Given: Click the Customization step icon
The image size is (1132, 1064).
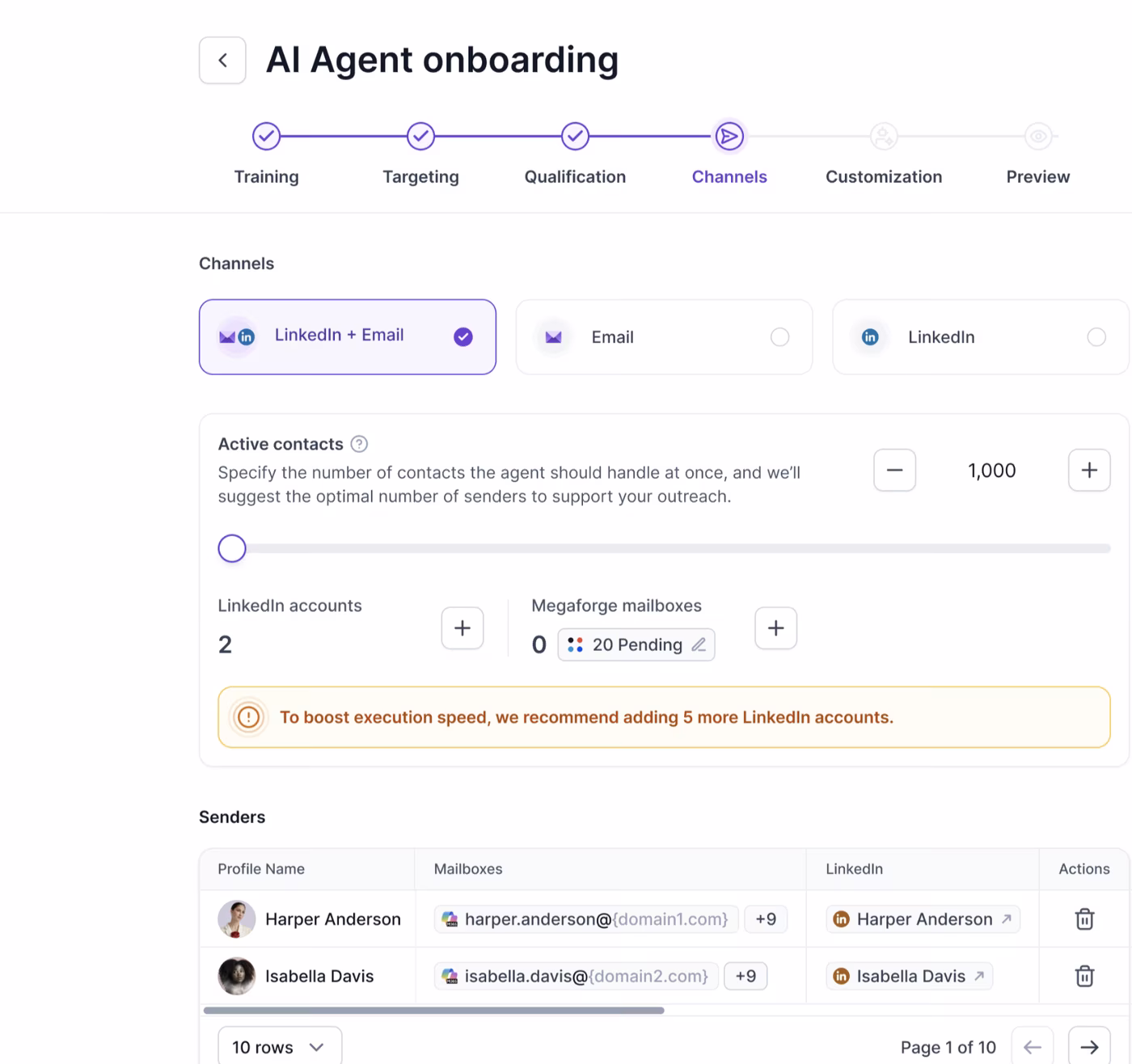Looking at the screenshot, I should [x=884, y=136].
